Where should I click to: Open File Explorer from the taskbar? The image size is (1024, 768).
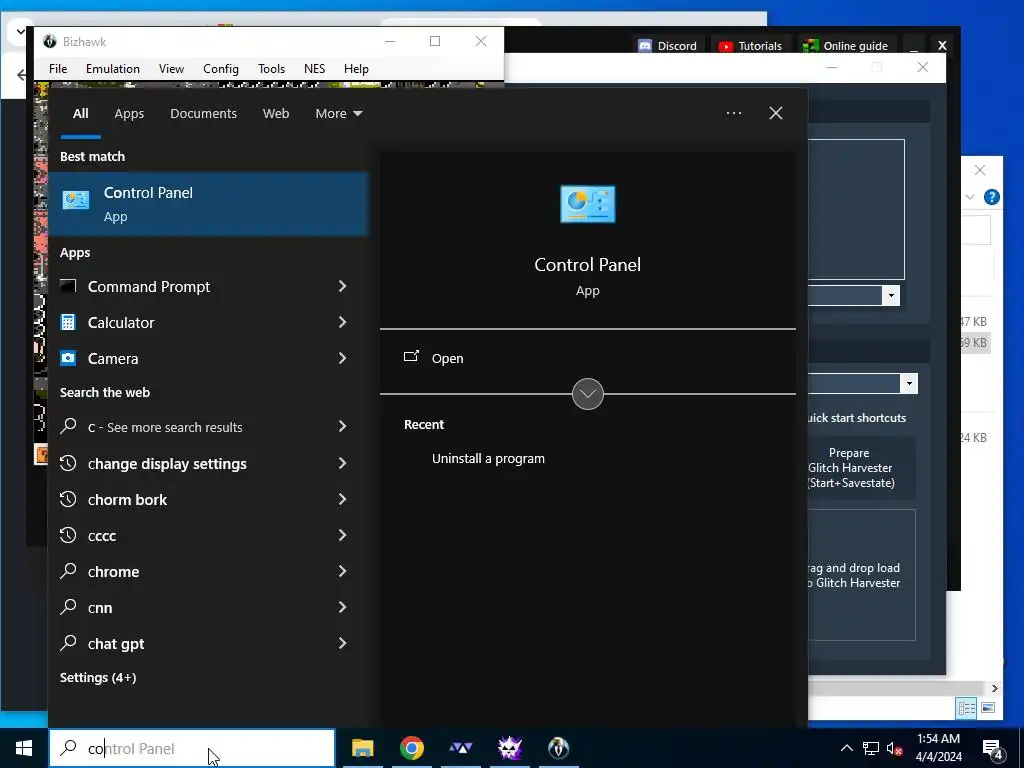tap(362, 748)
